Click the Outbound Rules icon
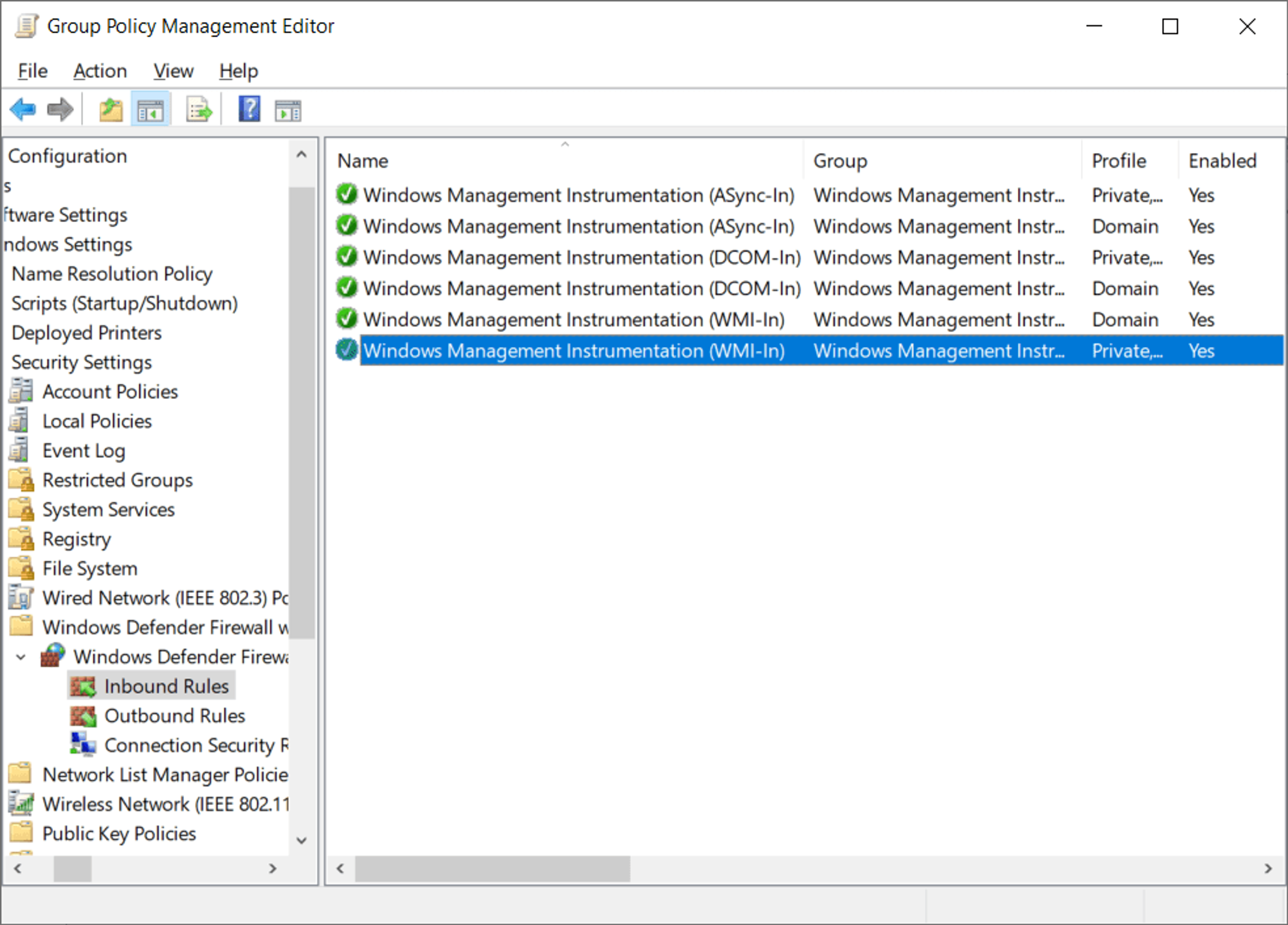The height and width of the screenshot is (925, 1288). click(83, 715)
